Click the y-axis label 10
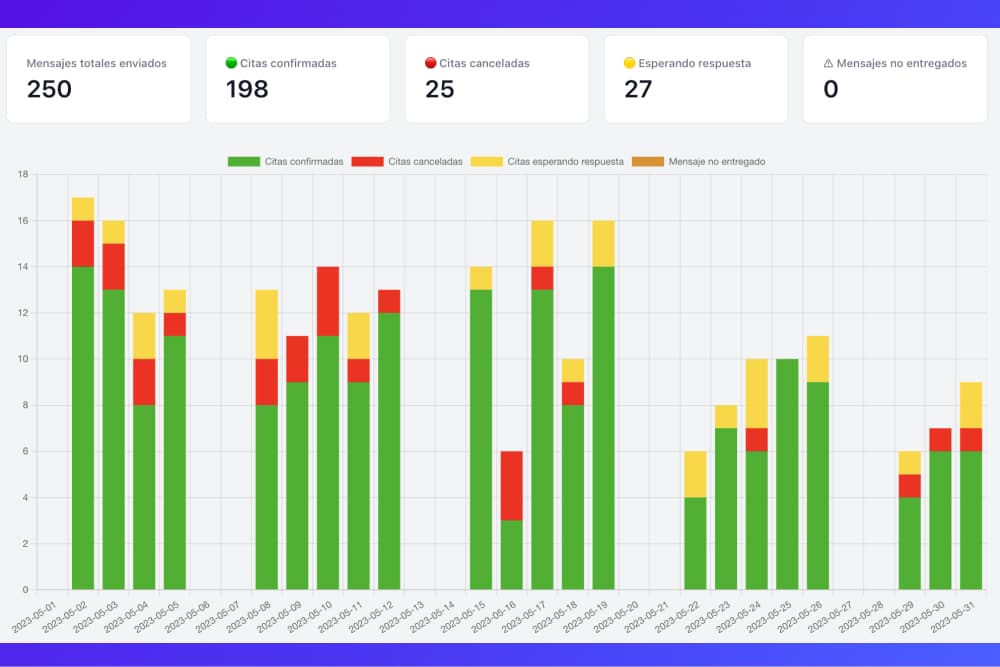This screenshot has height=667, width=1000. tap(24, 359)
